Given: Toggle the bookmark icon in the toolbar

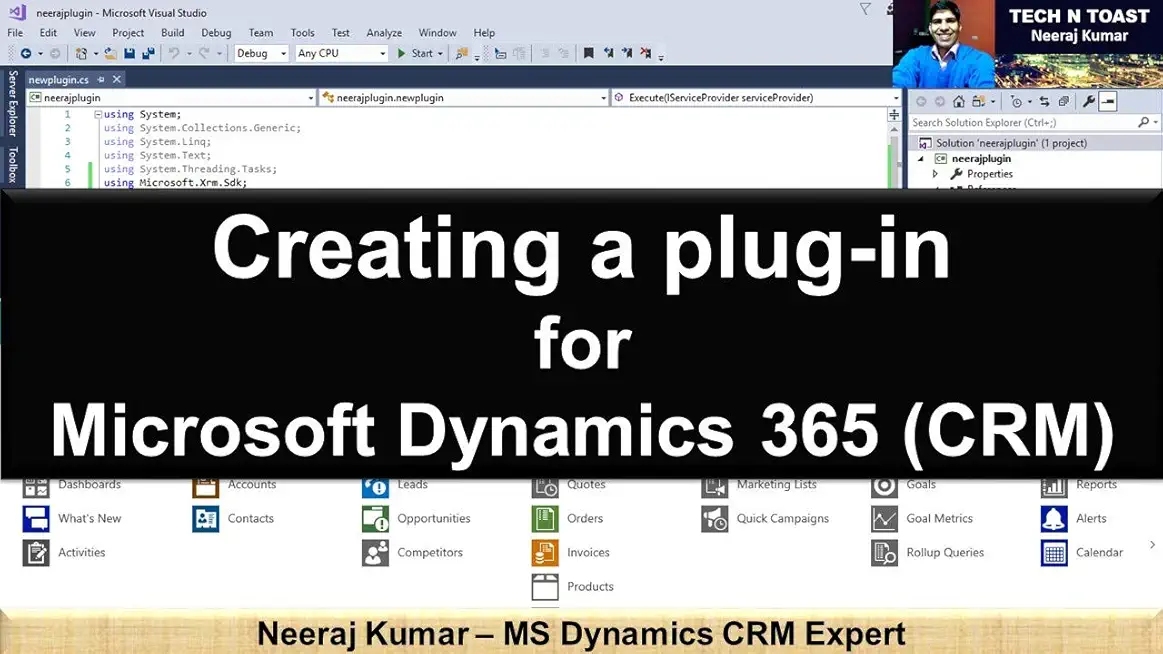Looking at the screenshot, I should coord(588,54).
